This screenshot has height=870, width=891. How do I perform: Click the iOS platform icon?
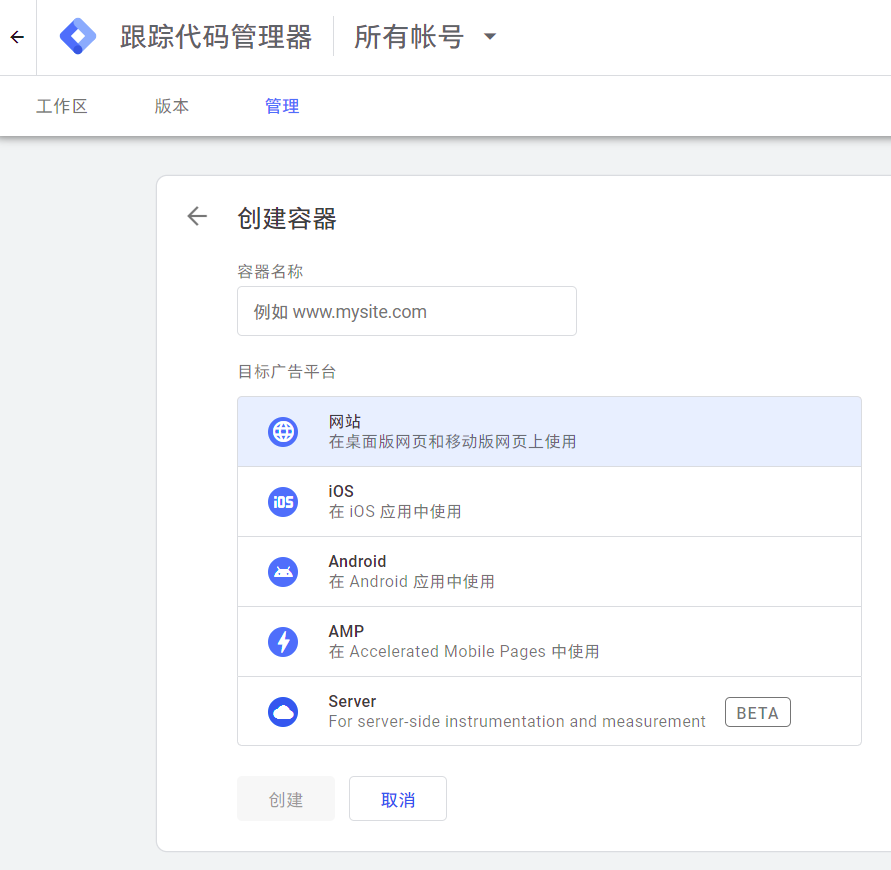tap(283, 502)
